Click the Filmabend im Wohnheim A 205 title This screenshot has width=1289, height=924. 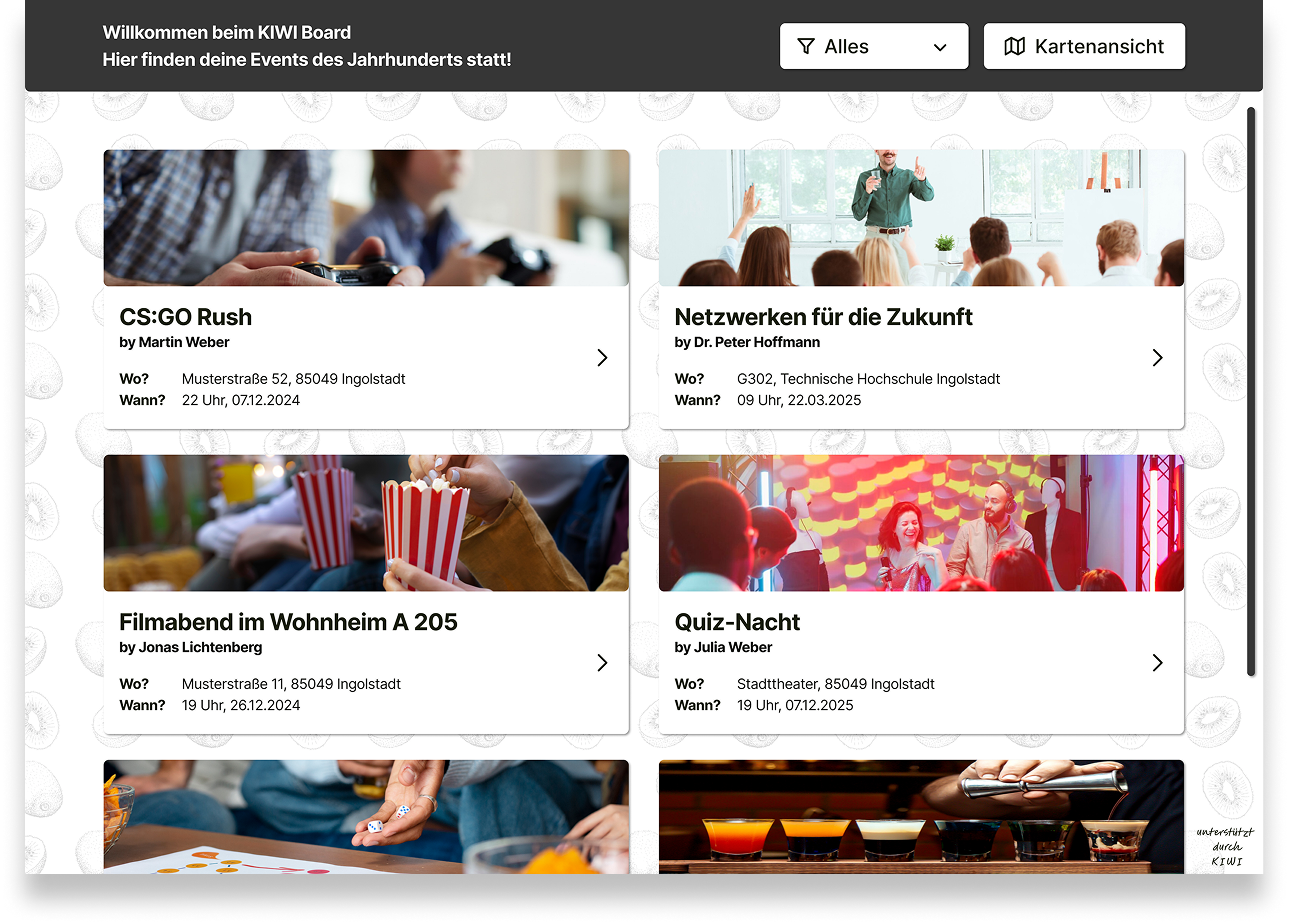(x=288, y=622)
